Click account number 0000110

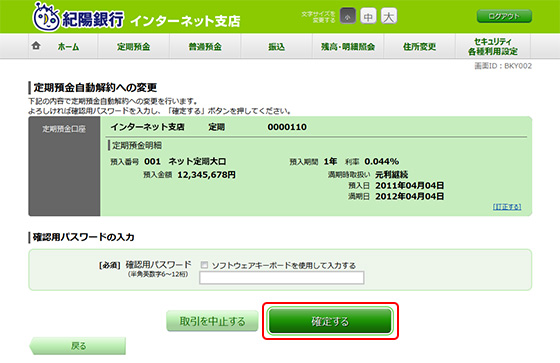click(287, 127)
